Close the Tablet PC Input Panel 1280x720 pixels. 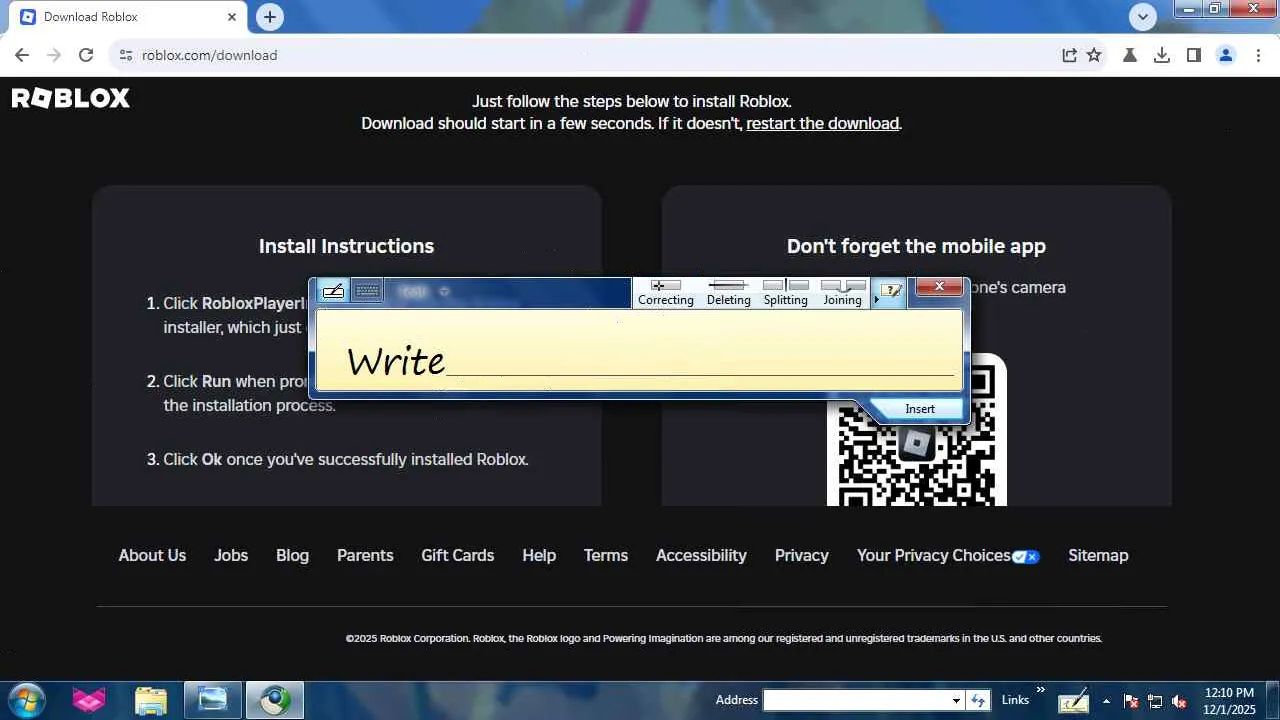[x=939, y=287]
